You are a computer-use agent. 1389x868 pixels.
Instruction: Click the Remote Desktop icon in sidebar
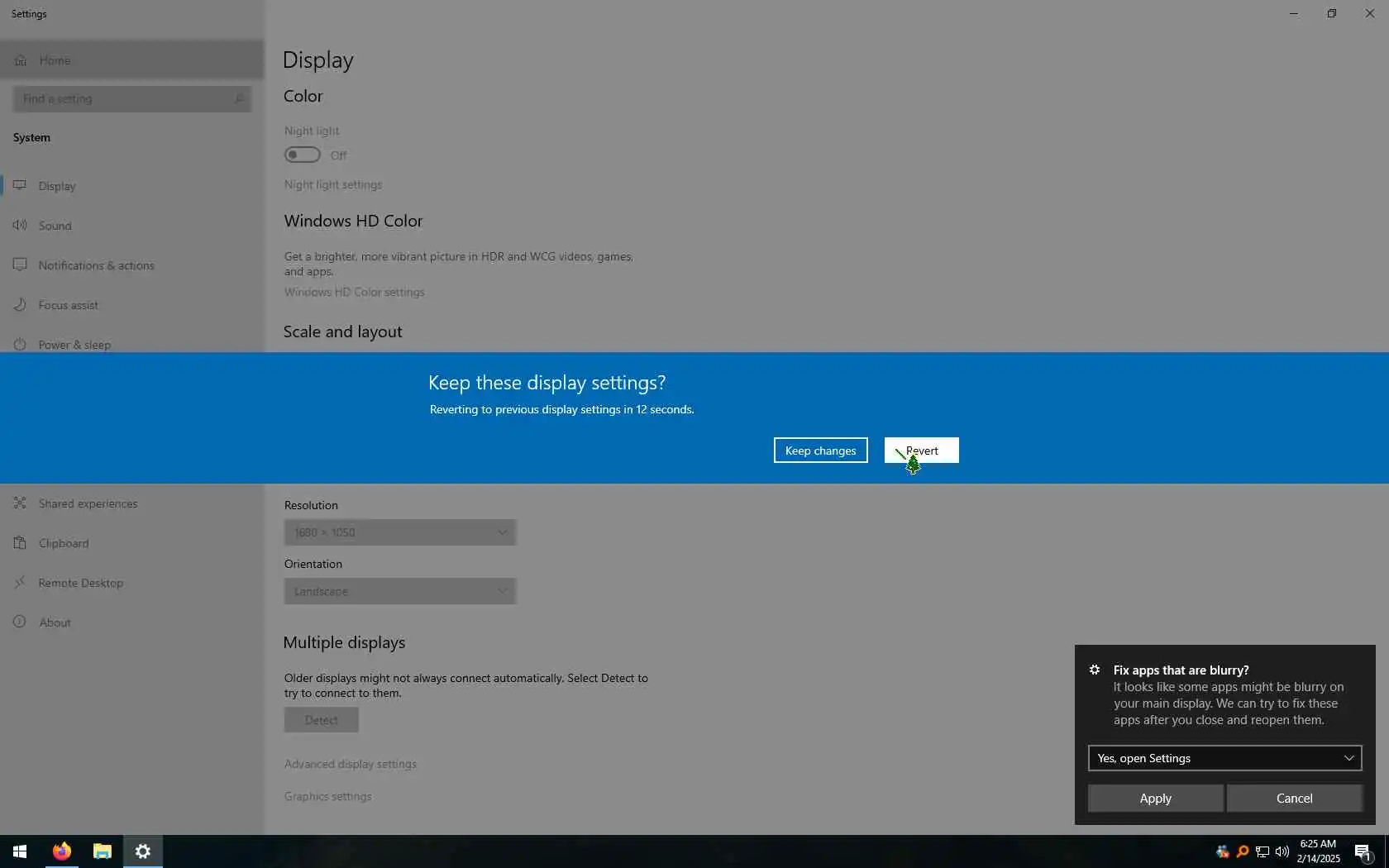[x=20, y=582]
